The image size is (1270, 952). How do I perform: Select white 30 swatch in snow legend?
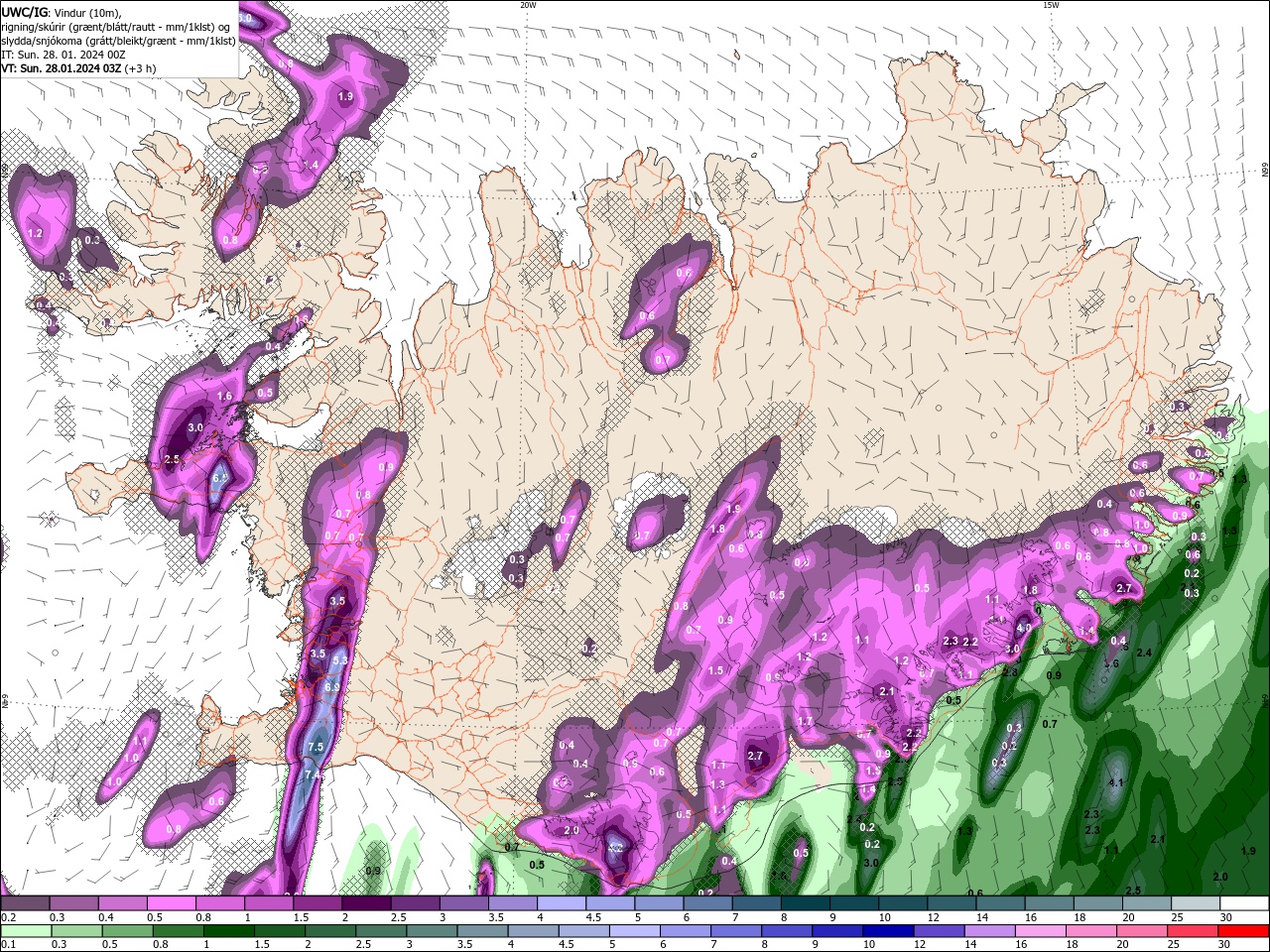click(x=1244, y=903)
